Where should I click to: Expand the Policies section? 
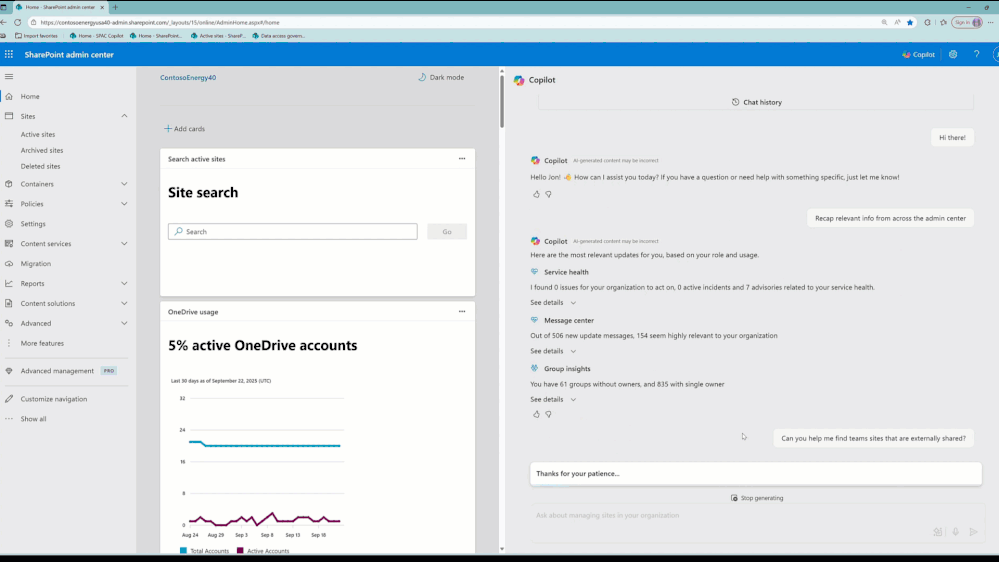coord(124,204)
